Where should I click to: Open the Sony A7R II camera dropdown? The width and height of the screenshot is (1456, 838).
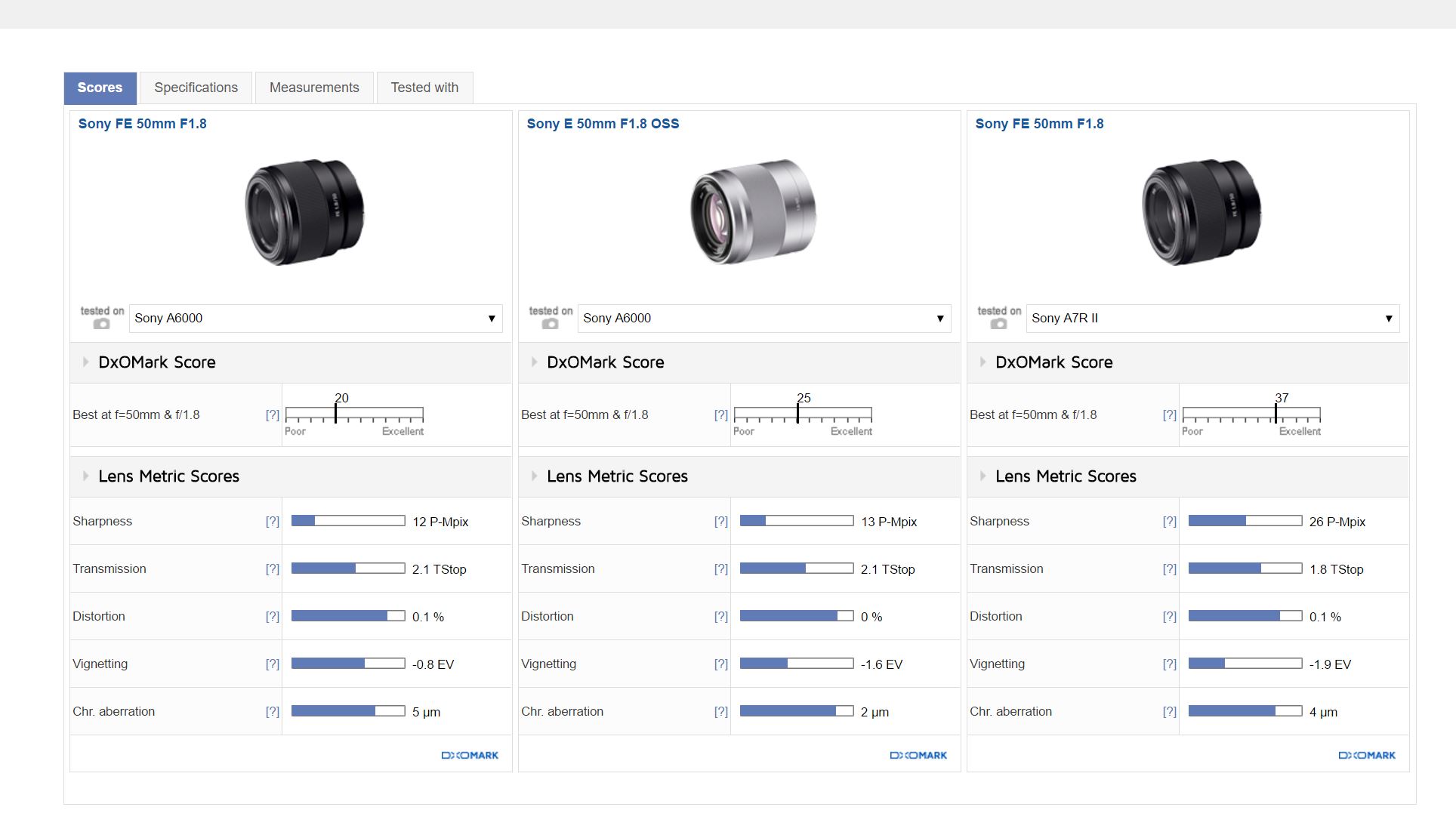(1213, 319)
